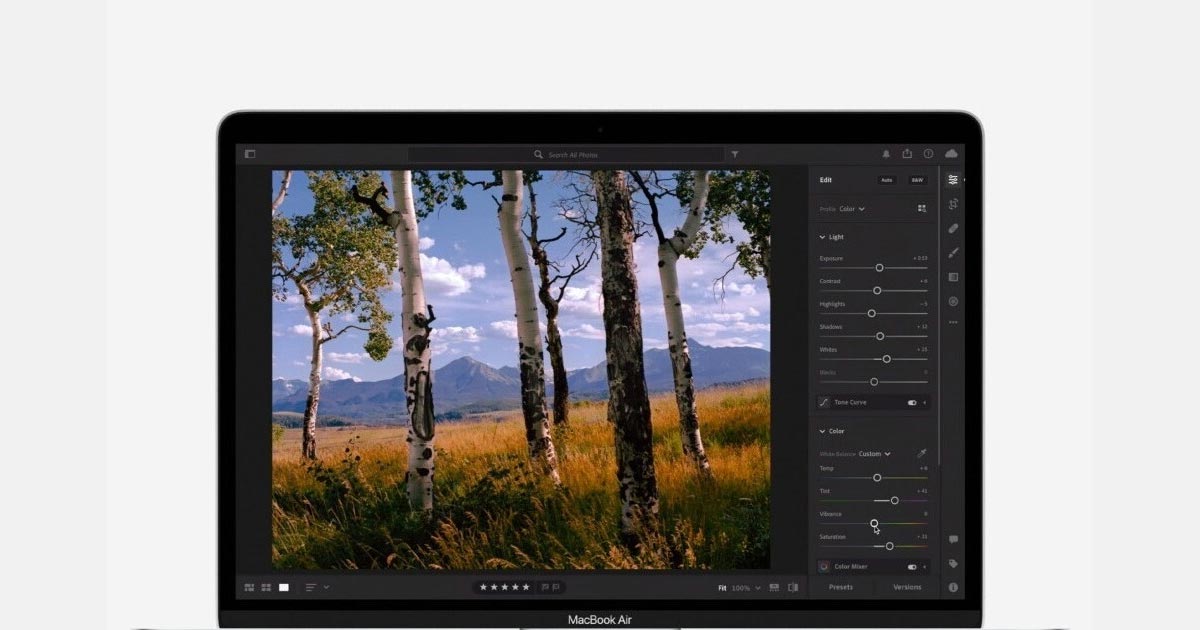Open the Versions tab
This screenshot has height=630, width=1200.
tap(907, 588)
